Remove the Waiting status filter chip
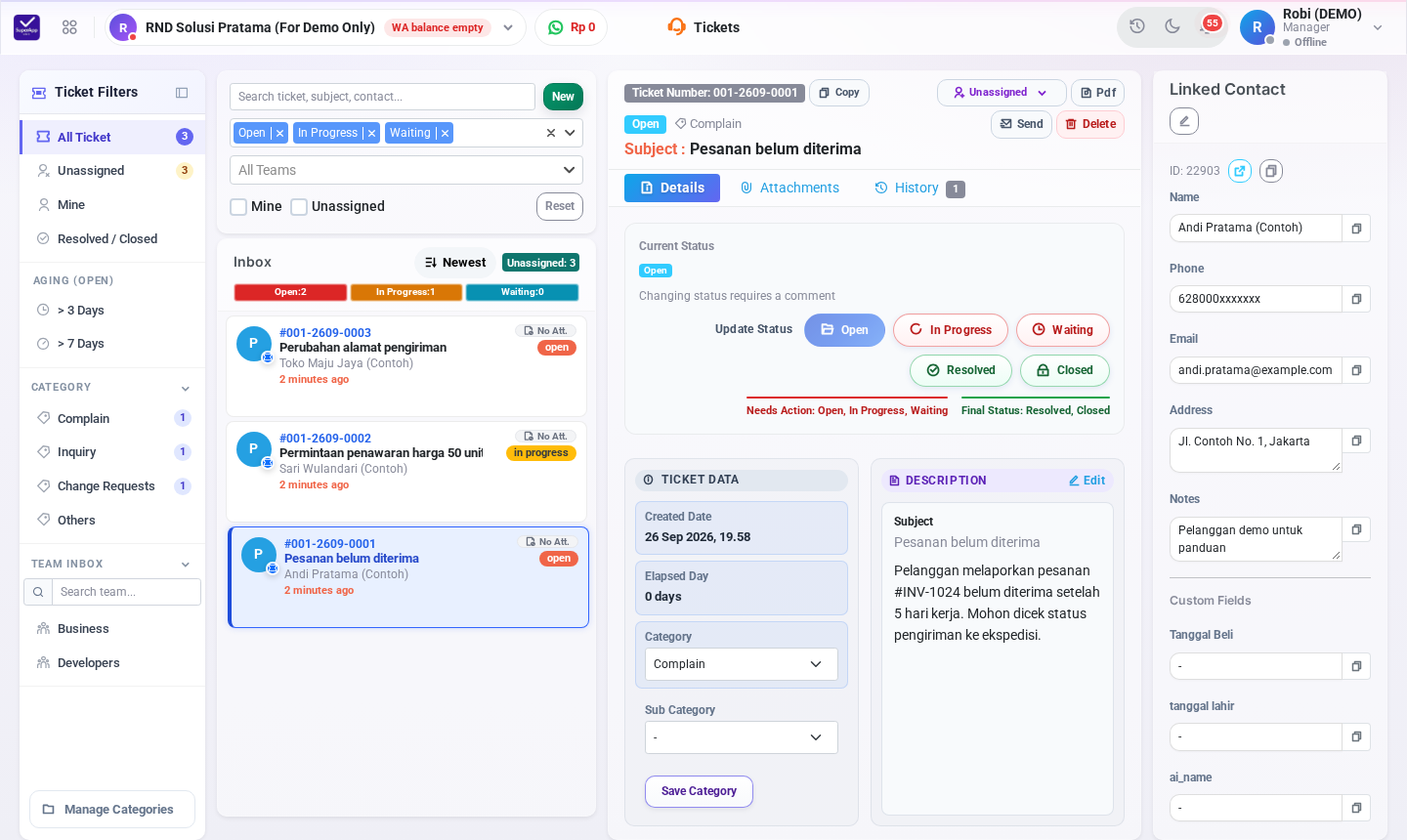 445,133
